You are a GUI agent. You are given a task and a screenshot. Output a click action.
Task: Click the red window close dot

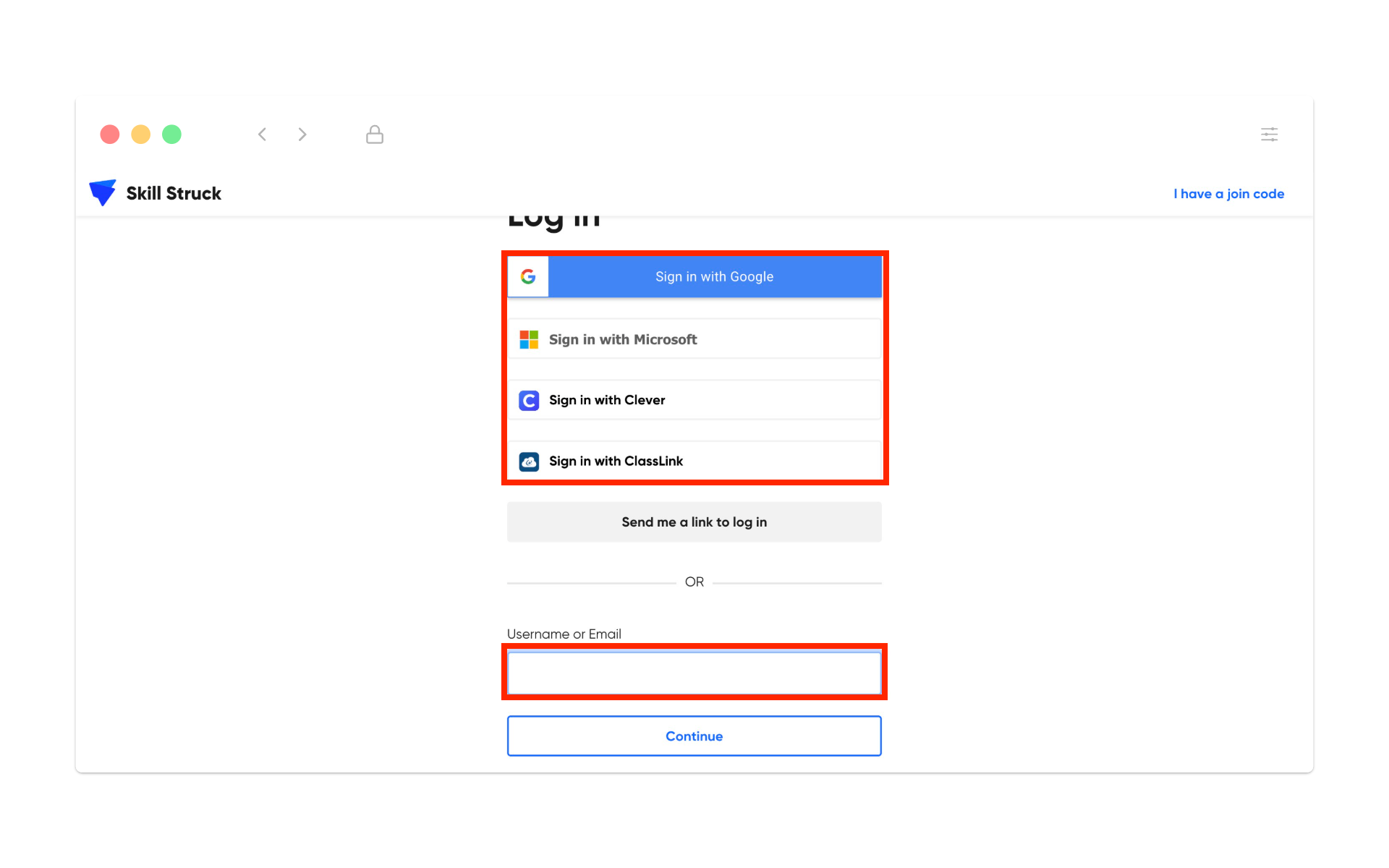[x=110, y=135]
